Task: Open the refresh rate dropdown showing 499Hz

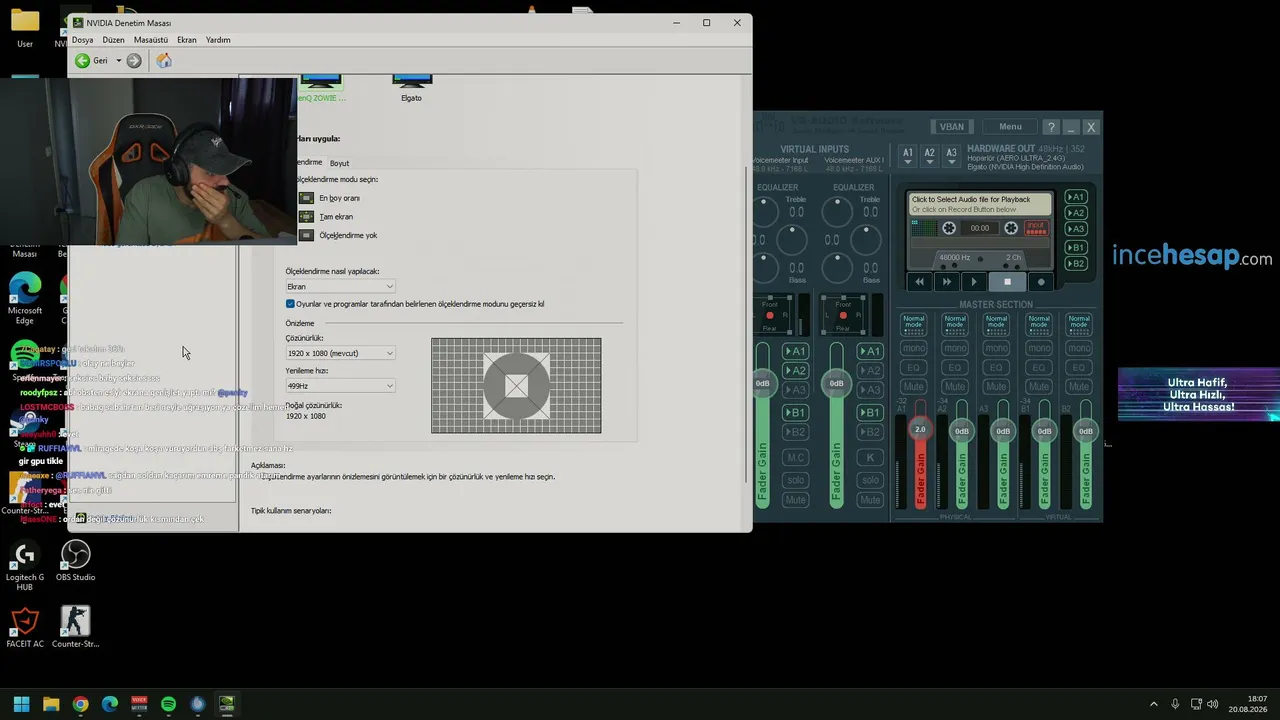Action: [340, 386]
